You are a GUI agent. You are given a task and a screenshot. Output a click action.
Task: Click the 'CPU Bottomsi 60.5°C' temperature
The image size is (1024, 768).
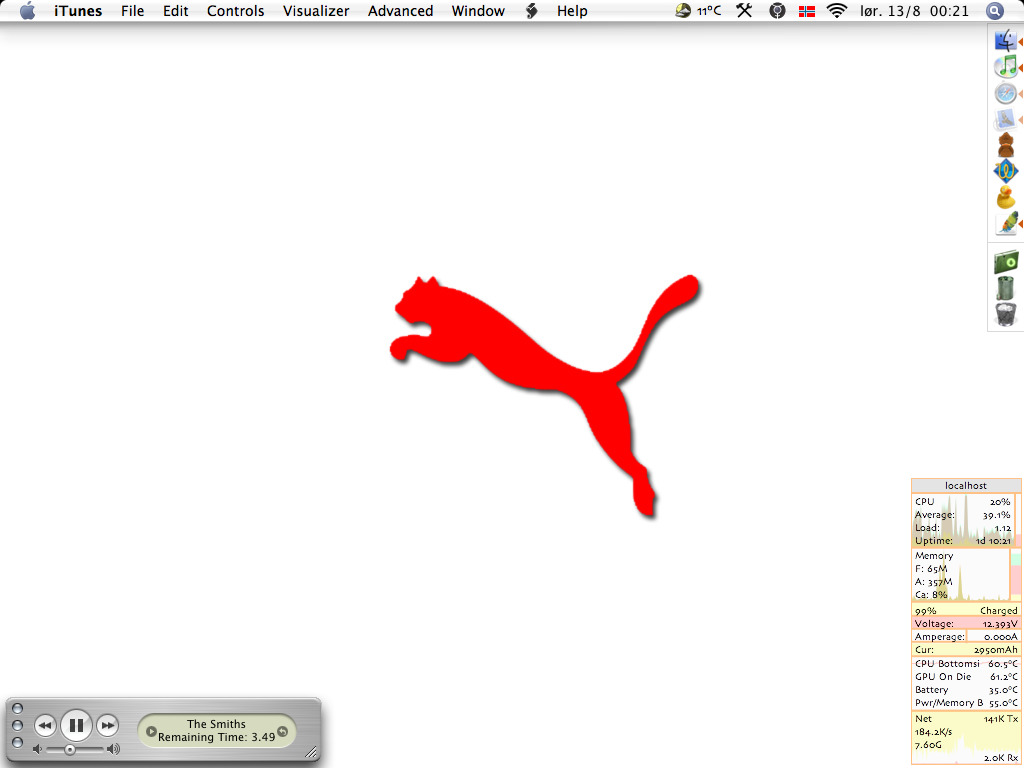point(966,664)
